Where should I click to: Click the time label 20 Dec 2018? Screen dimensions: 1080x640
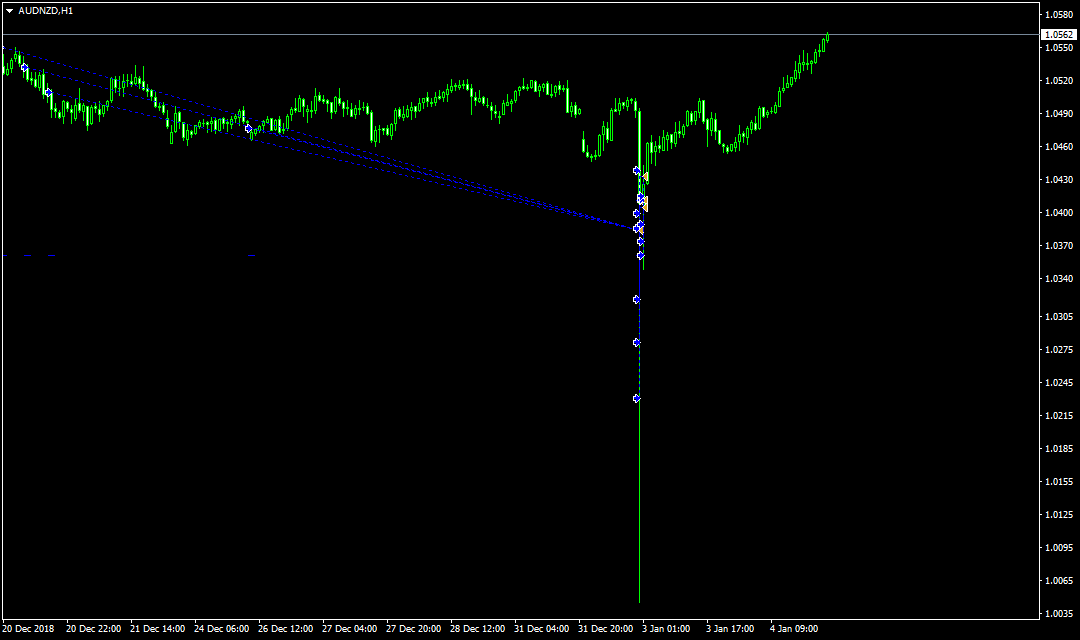click(28, 629)
